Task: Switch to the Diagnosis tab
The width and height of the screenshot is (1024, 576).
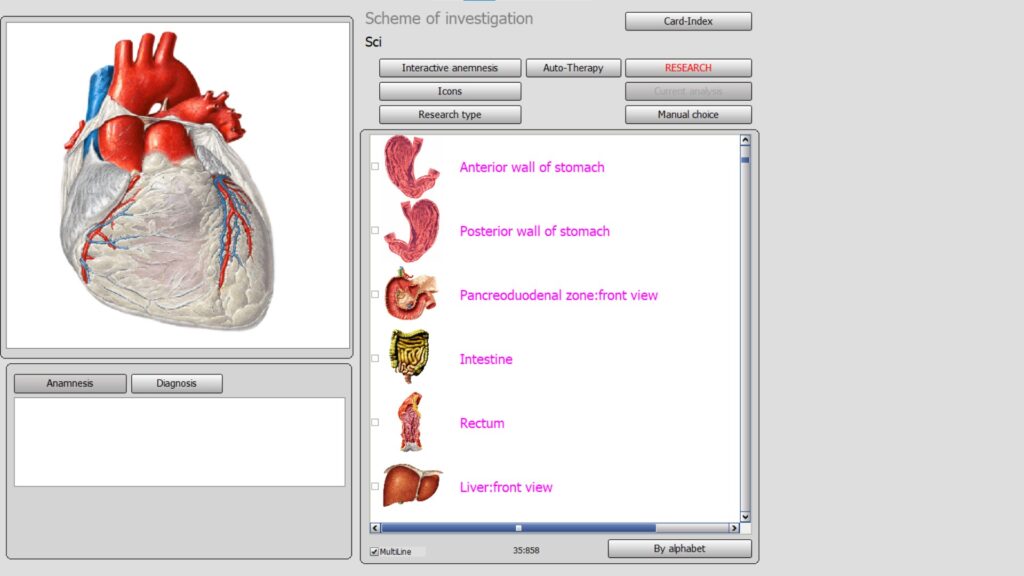Action: coord(176,384)
